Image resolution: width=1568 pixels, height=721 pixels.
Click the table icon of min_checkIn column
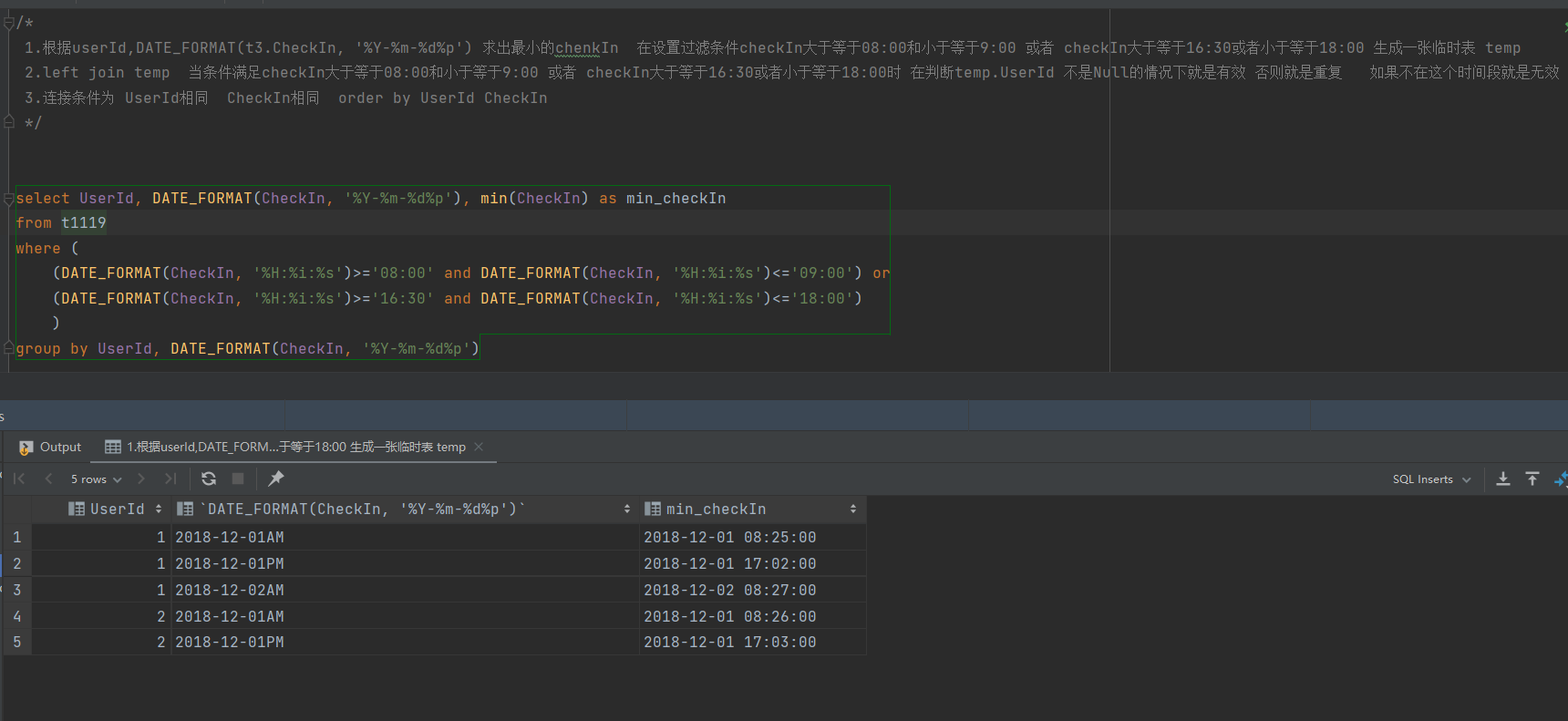(653, 509)
